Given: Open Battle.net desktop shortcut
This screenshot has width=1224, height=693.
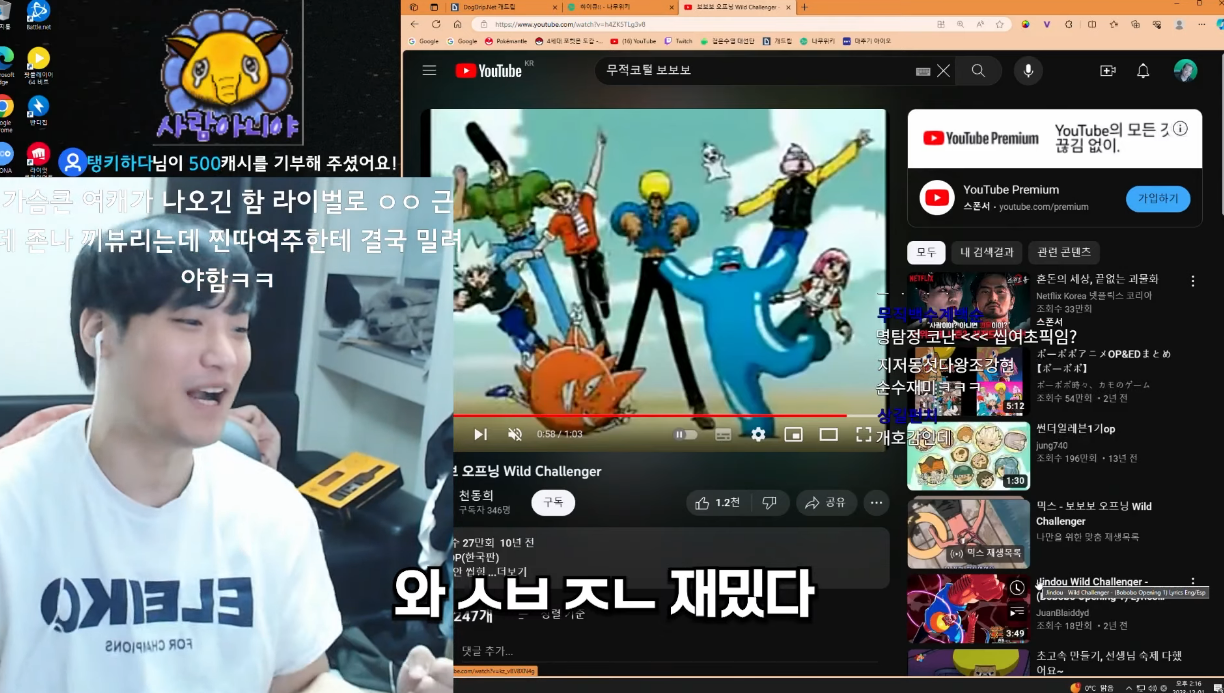Looking at the screenshot, I should pos(38,17).
